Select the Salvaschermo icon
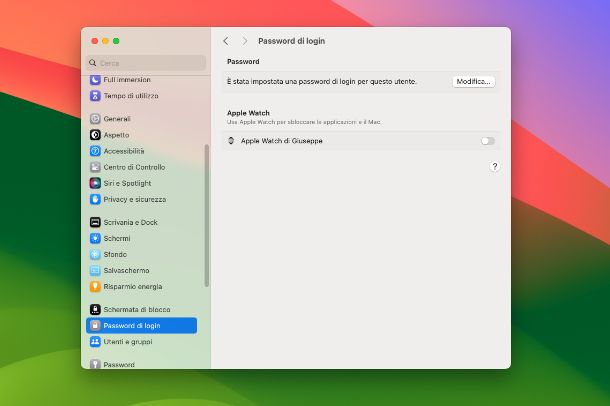 95,270
